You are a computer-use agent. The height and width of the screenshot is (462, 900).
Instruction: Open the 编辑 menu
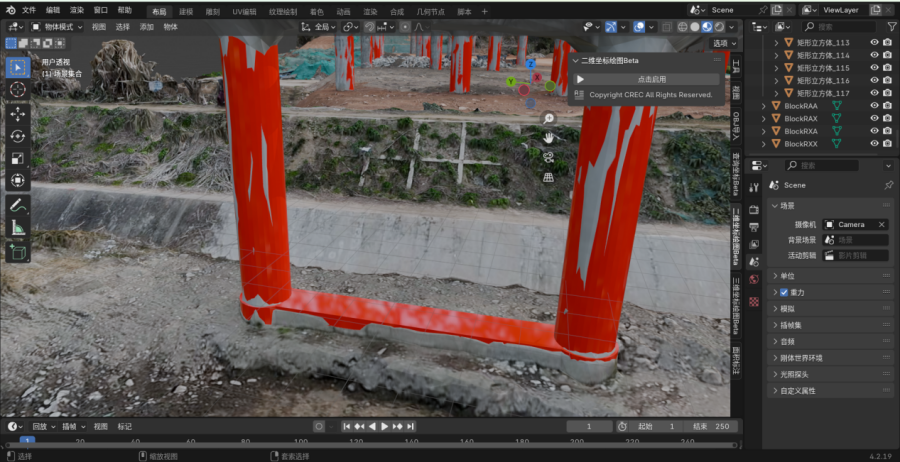point(53,10)
